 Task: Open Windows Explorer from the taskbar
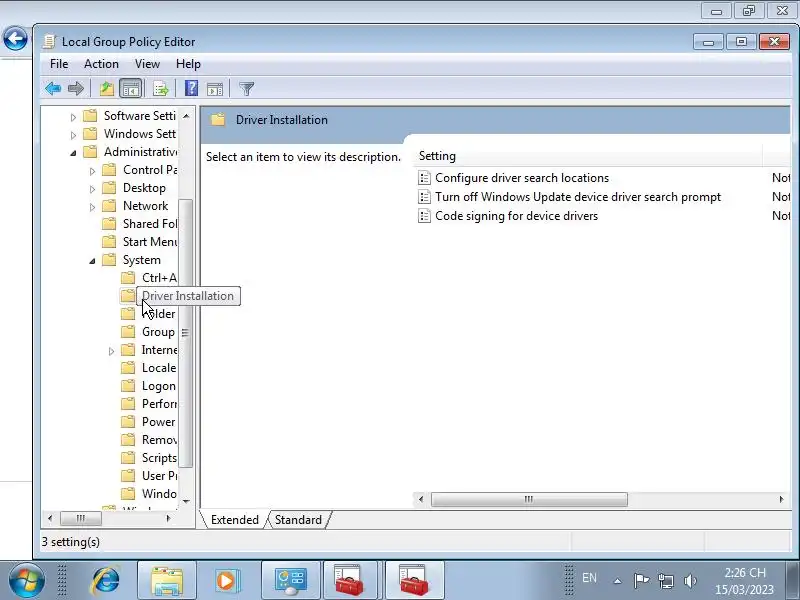[167, 581]
